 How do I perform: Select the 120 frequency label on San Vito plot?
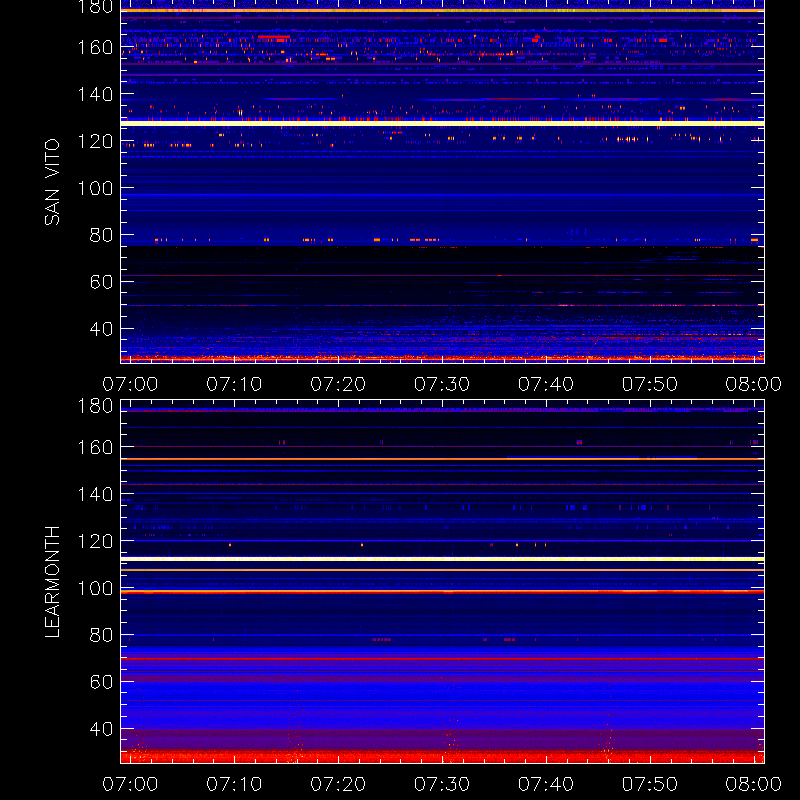[x=95, y=141]
